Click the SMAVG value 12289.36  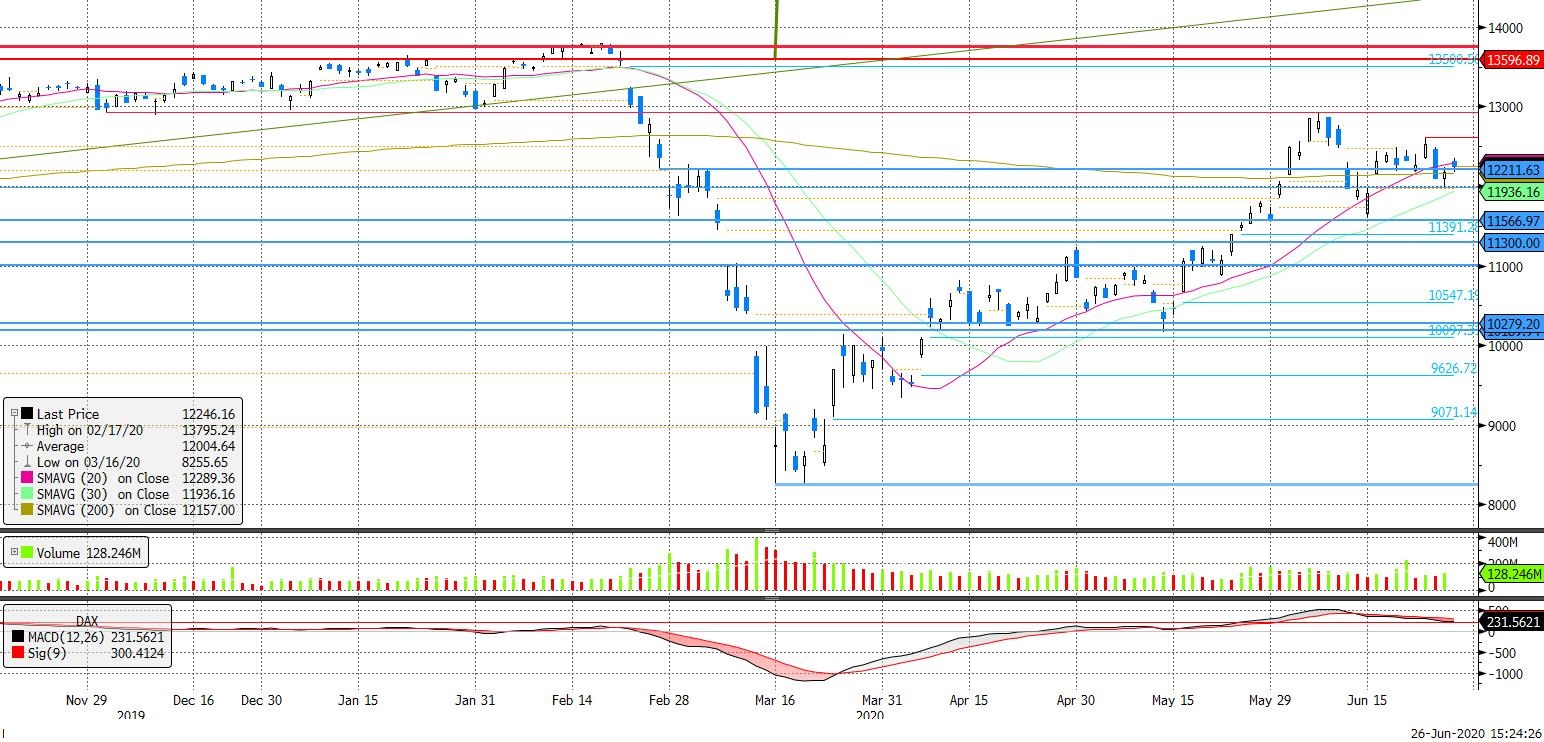(x=208, y=478)
